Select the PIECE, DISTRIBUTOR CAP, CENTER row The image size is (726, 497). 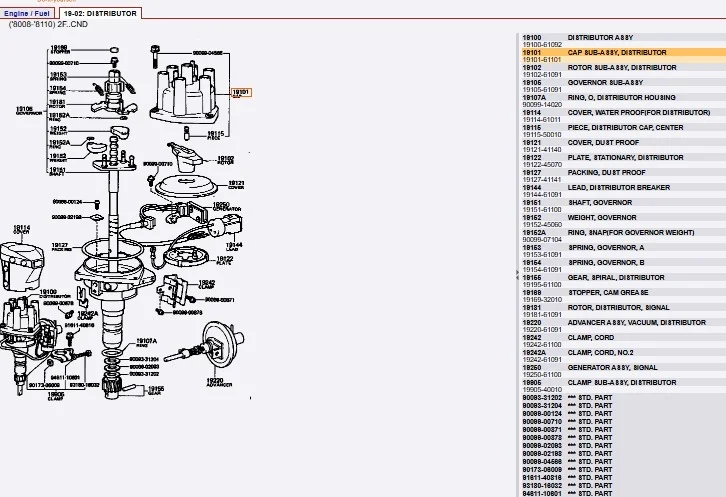click(x=623, y=131)
